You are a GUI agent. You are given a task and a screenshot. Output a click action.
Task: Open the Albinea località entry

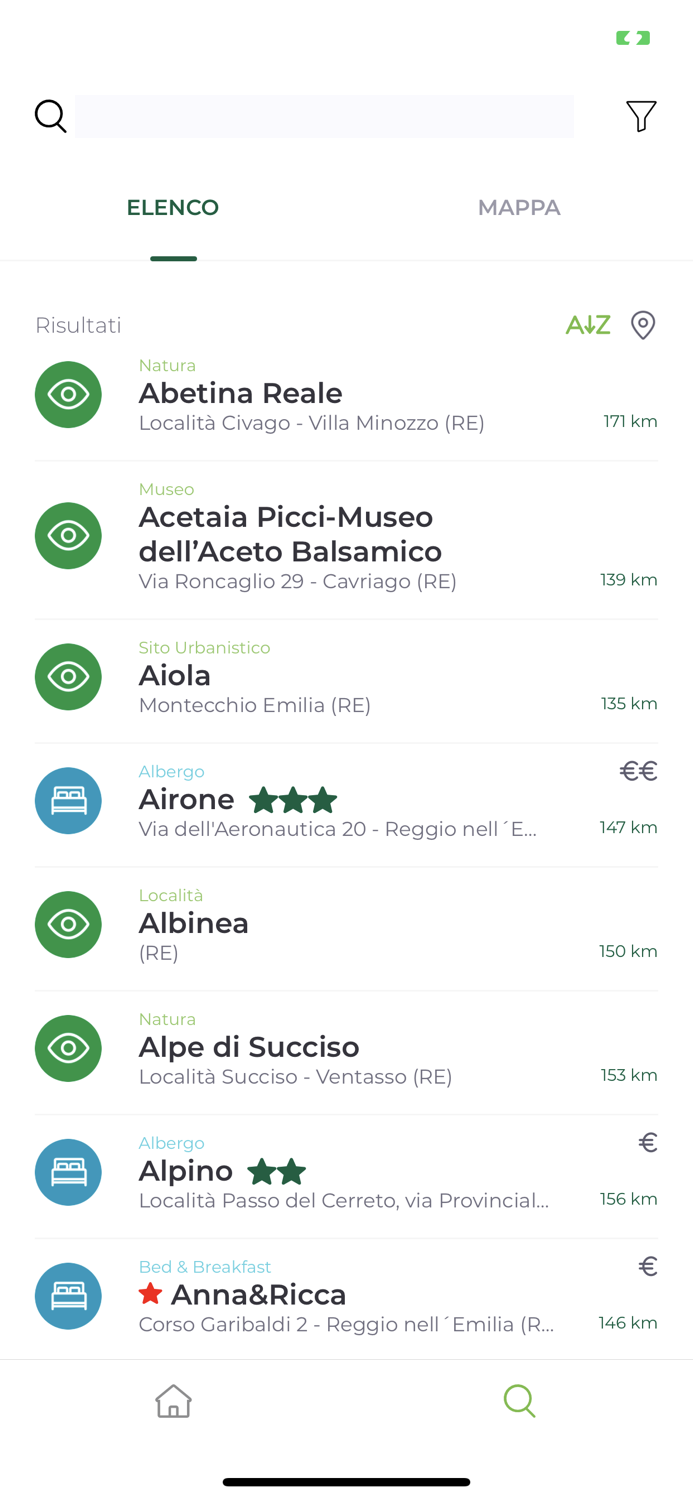click(x=194, y=923)
